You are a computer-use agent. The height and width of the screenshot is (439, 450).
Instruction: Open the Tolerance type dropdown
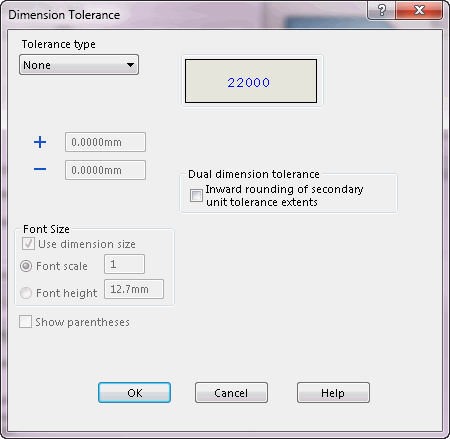pyautogui.click(x=79, y=65)
